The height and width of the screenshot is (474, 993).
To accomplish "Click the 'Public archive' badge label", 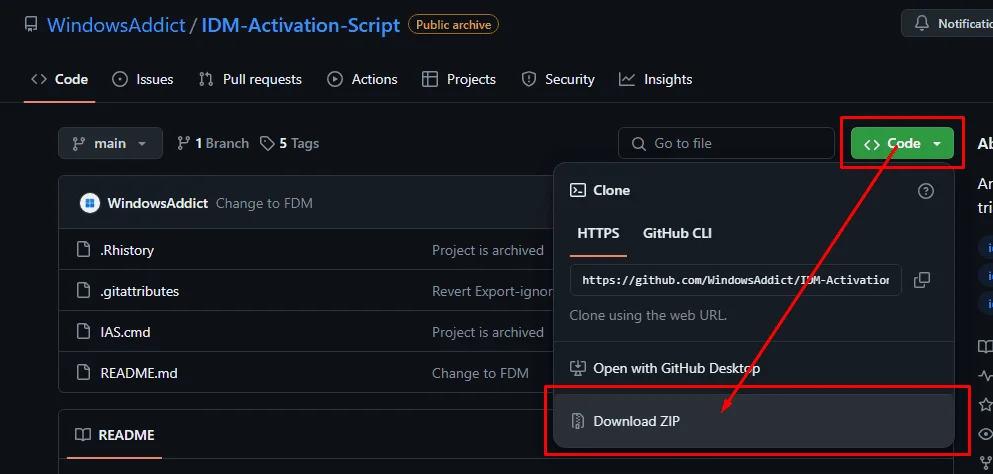I will (453, 25).
